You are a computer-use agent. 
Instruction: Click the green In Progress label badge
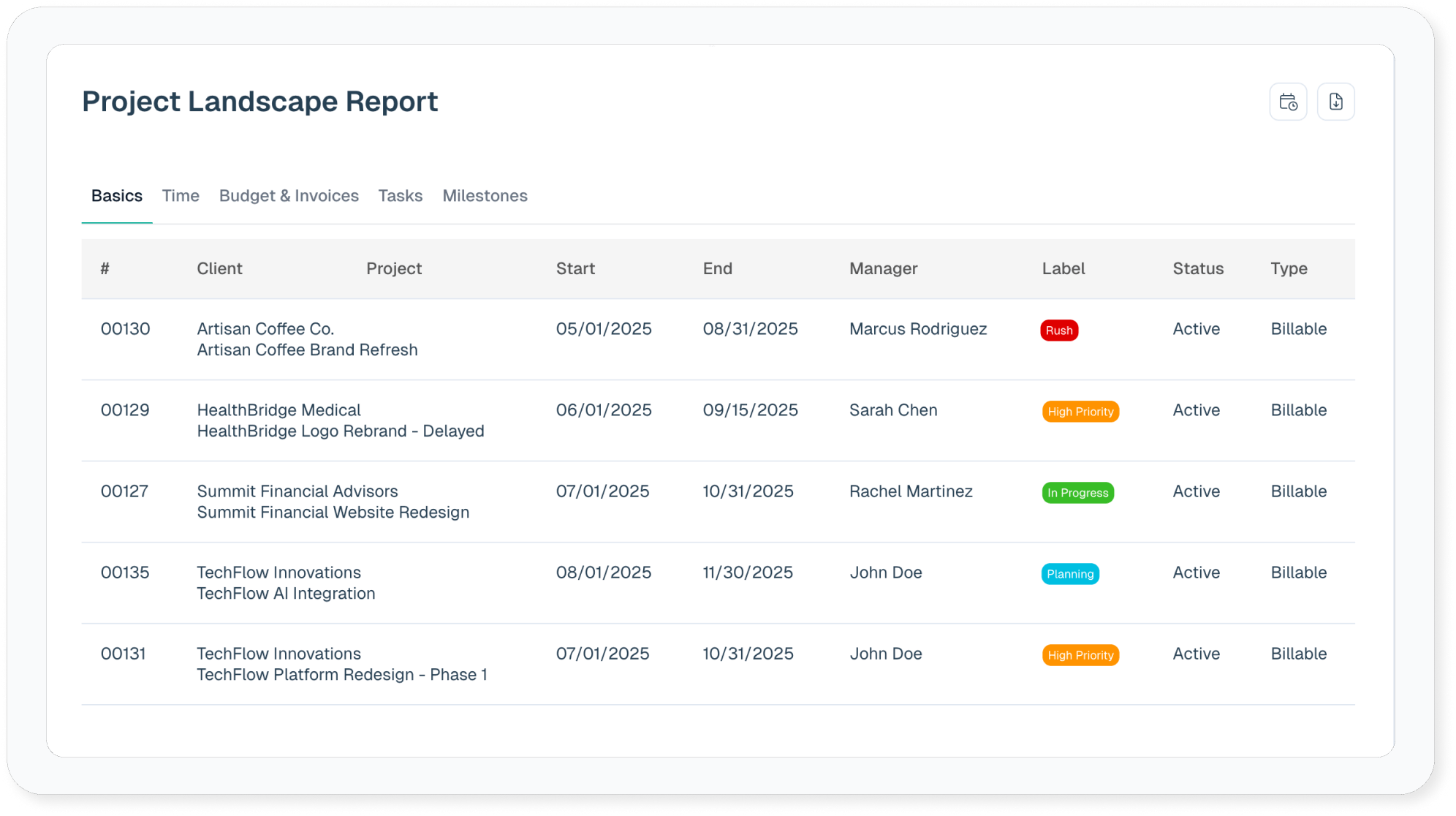(x=1077, y=493)
